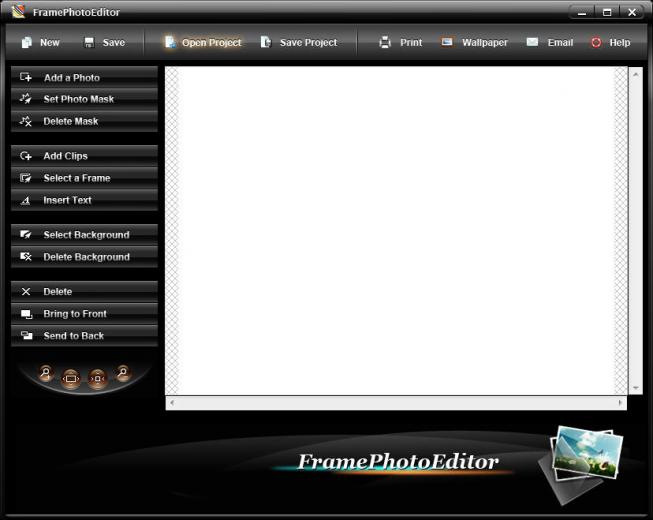
Task: Click the Insert Text icon
Action: [x=26, y=200]
